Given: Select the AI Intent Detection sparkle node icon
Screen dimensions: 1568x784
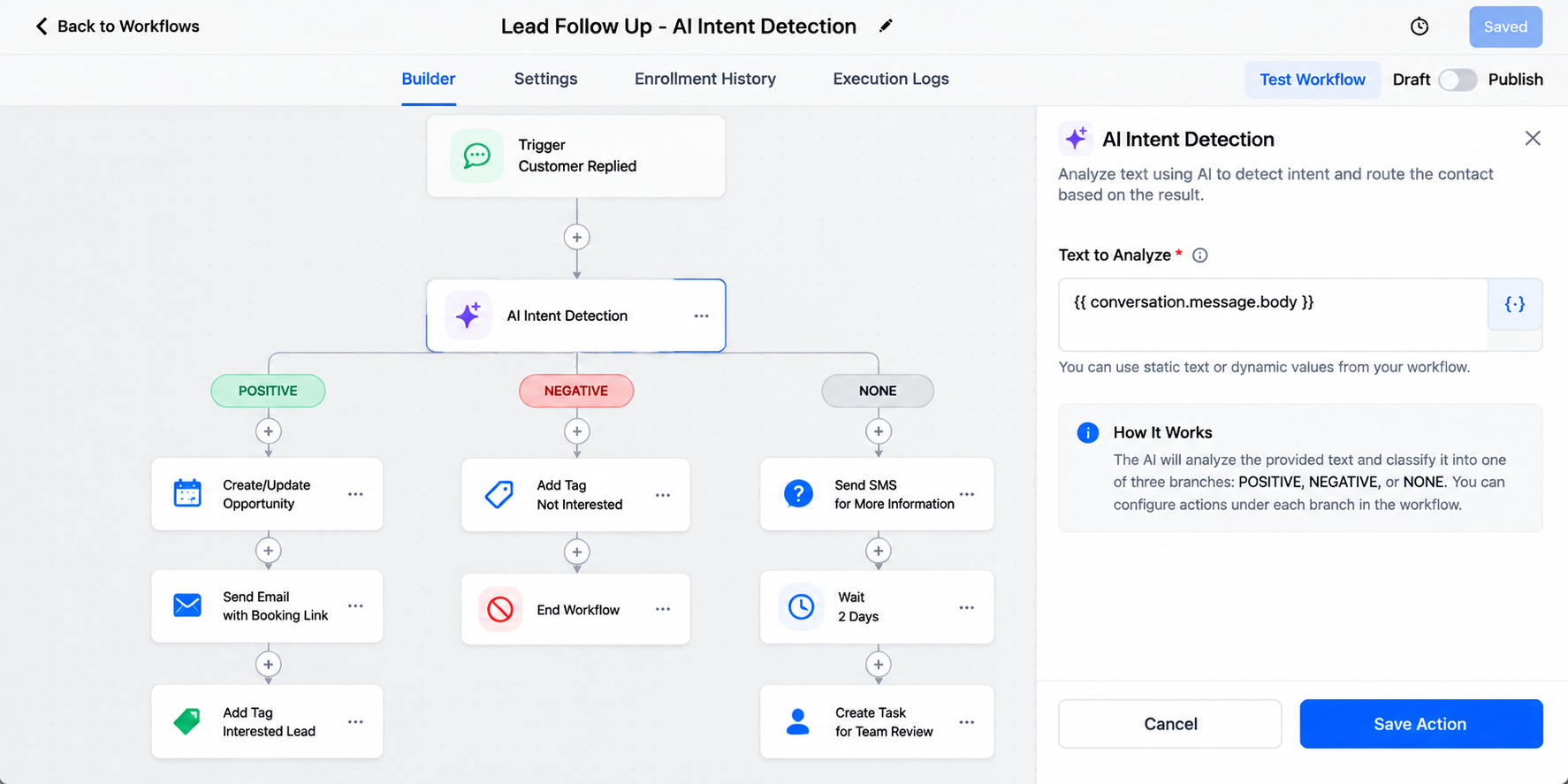Looking at the screenshot, I should (x=468, y=315).
